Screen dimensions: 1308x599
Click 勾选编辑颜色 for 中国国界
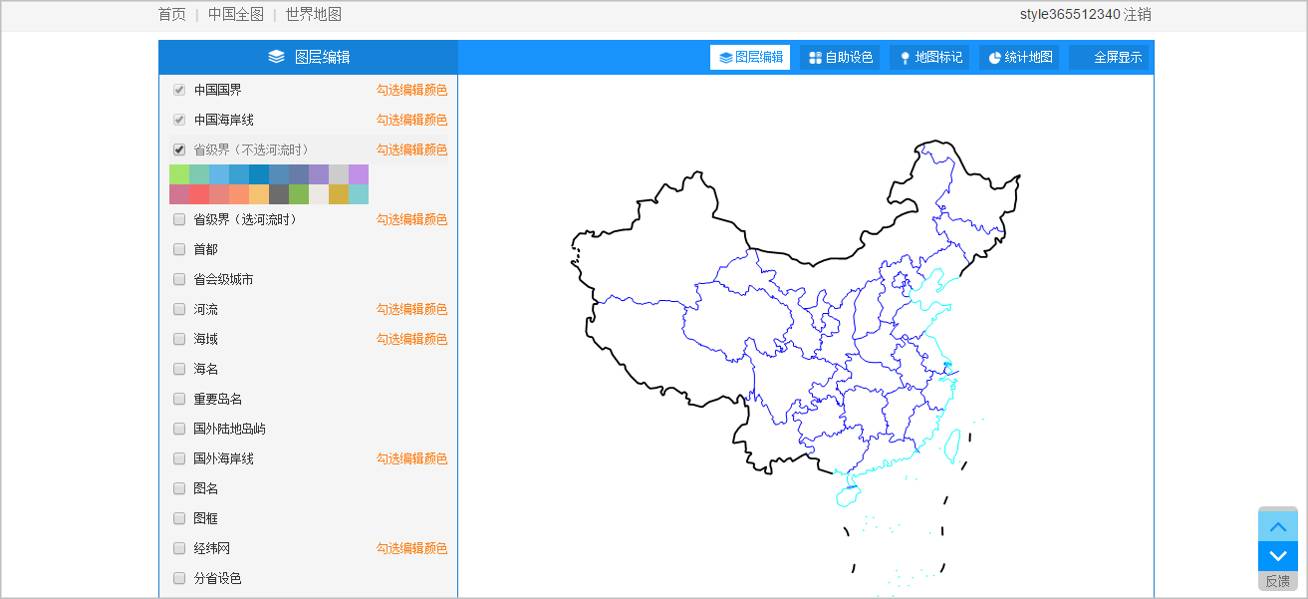pos(411,90)
